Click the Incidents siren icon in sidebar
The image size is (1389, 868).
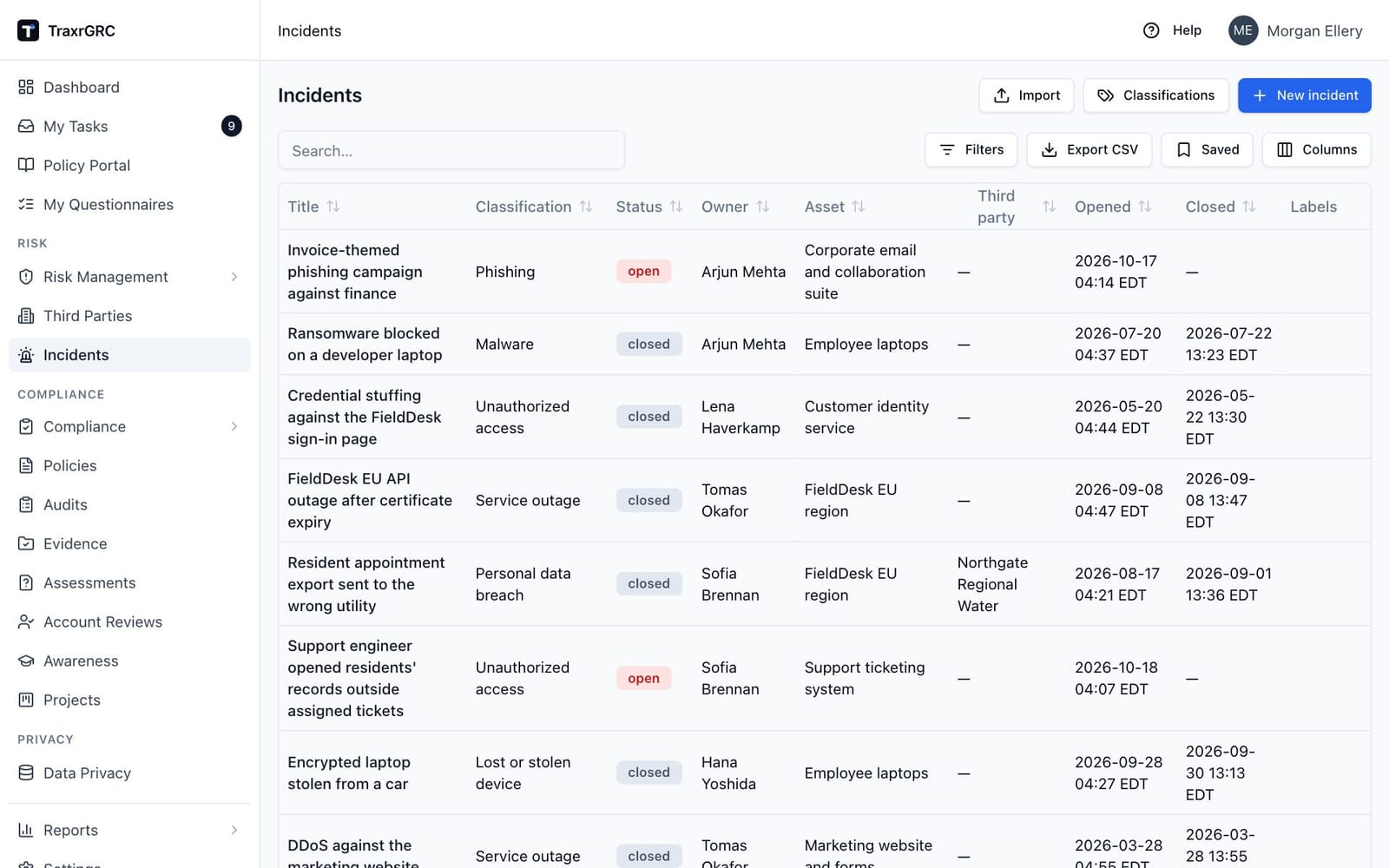pos(26,355)
